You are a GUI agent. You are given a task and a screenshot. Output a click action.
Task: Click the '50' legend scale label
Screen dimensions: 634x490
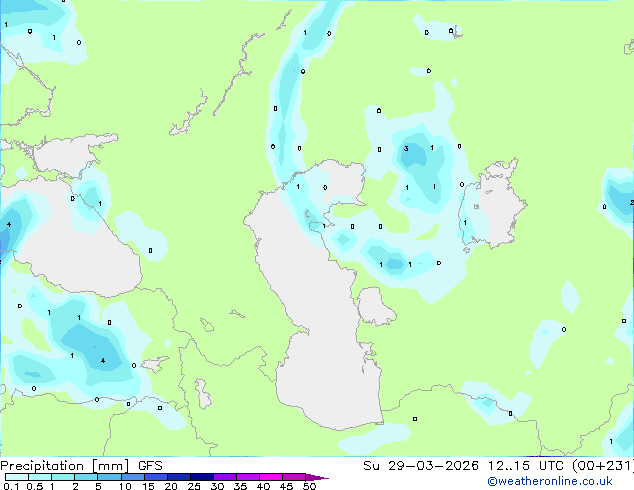point(309,486)
